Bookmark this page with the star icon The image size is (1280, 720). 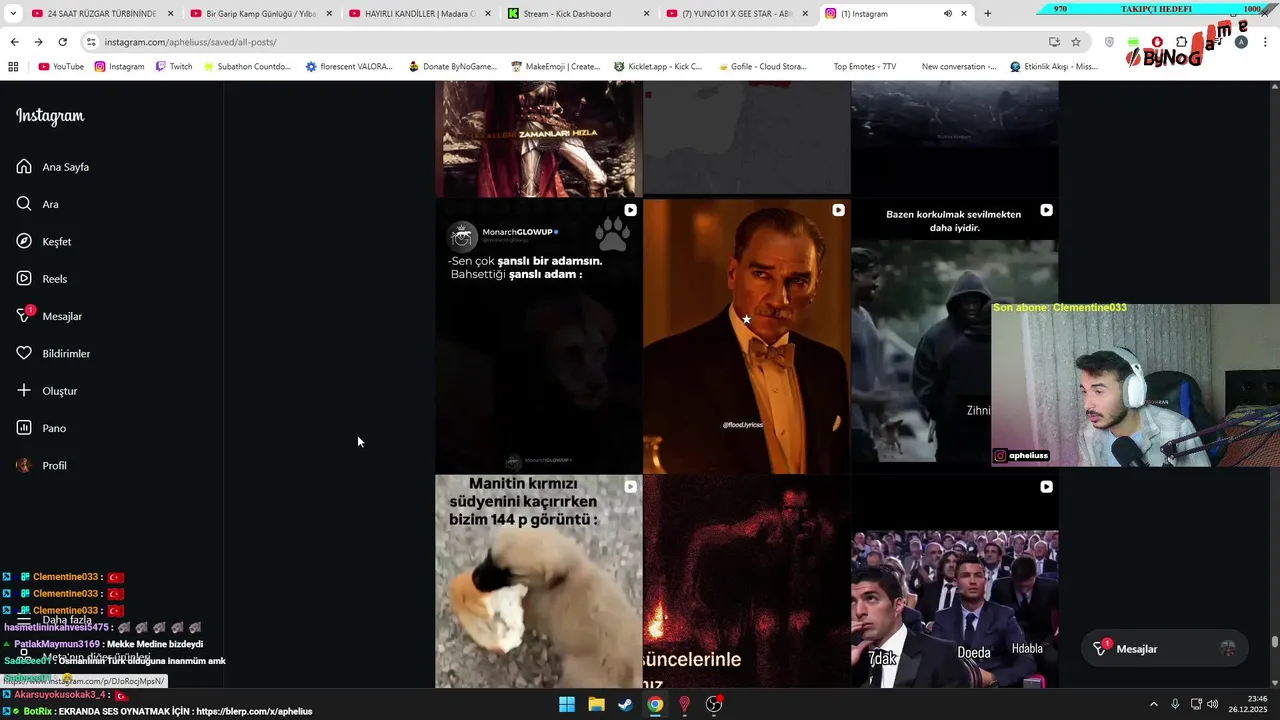point(1076,42)
